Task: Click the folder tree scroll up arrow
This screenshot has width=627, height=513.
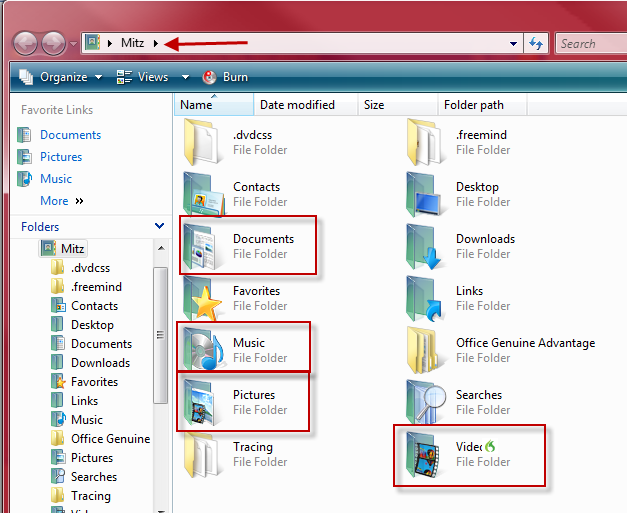Action: (x=161, y=248)
